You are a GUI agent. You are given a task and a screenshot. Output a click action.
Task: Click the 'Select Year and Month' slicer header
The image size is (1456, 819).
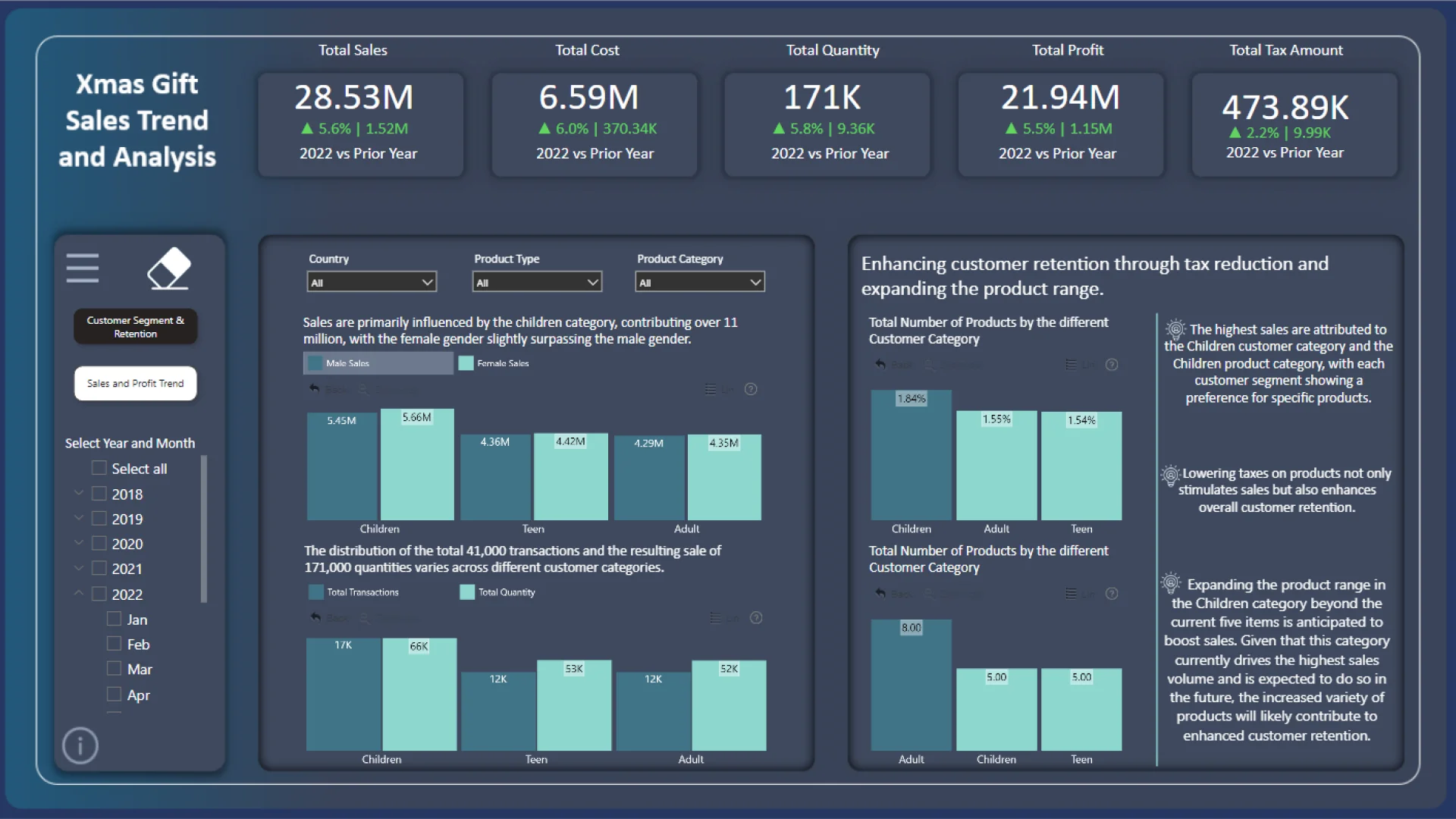click(130, 443)
